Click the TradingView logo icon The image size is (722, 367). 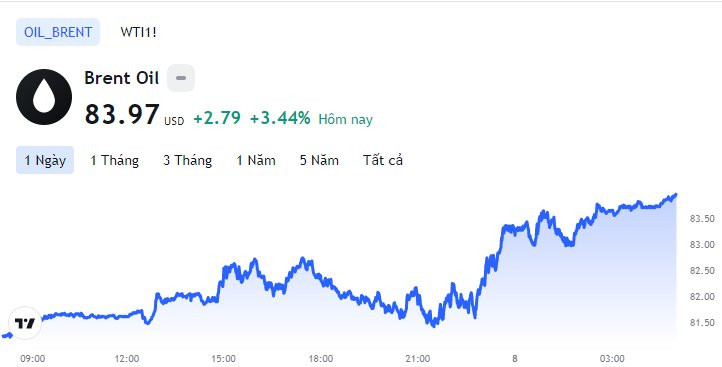tap(25, 323)
